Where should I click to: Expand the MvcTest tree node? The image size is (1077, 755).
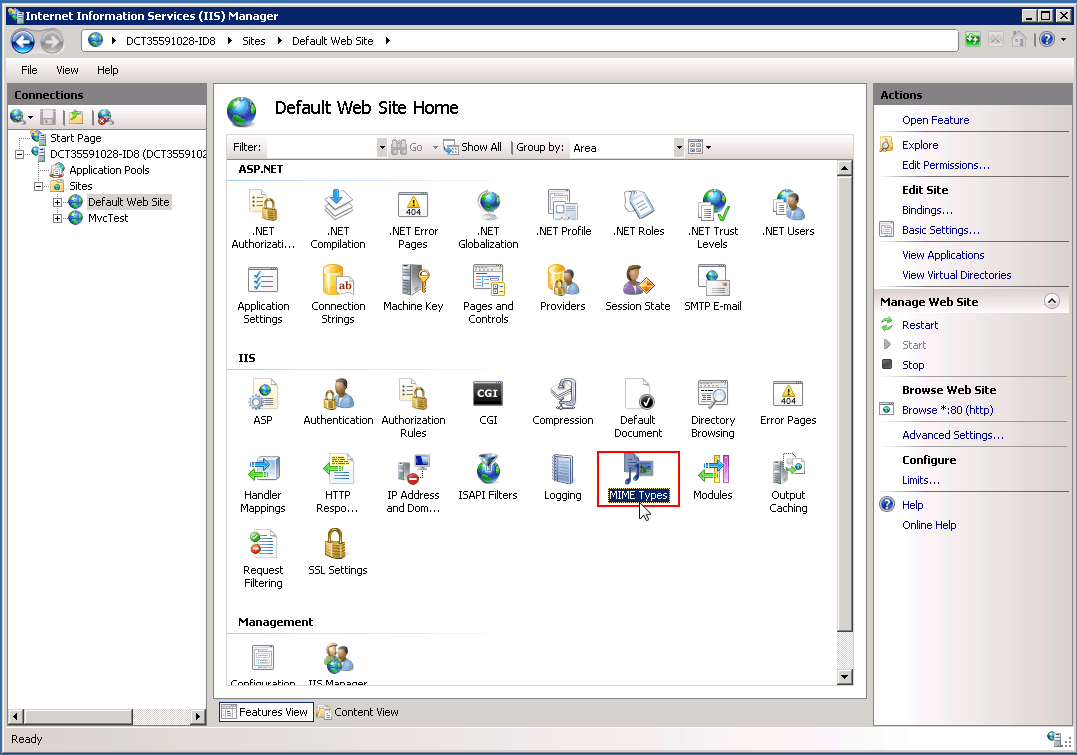point(58,218)
